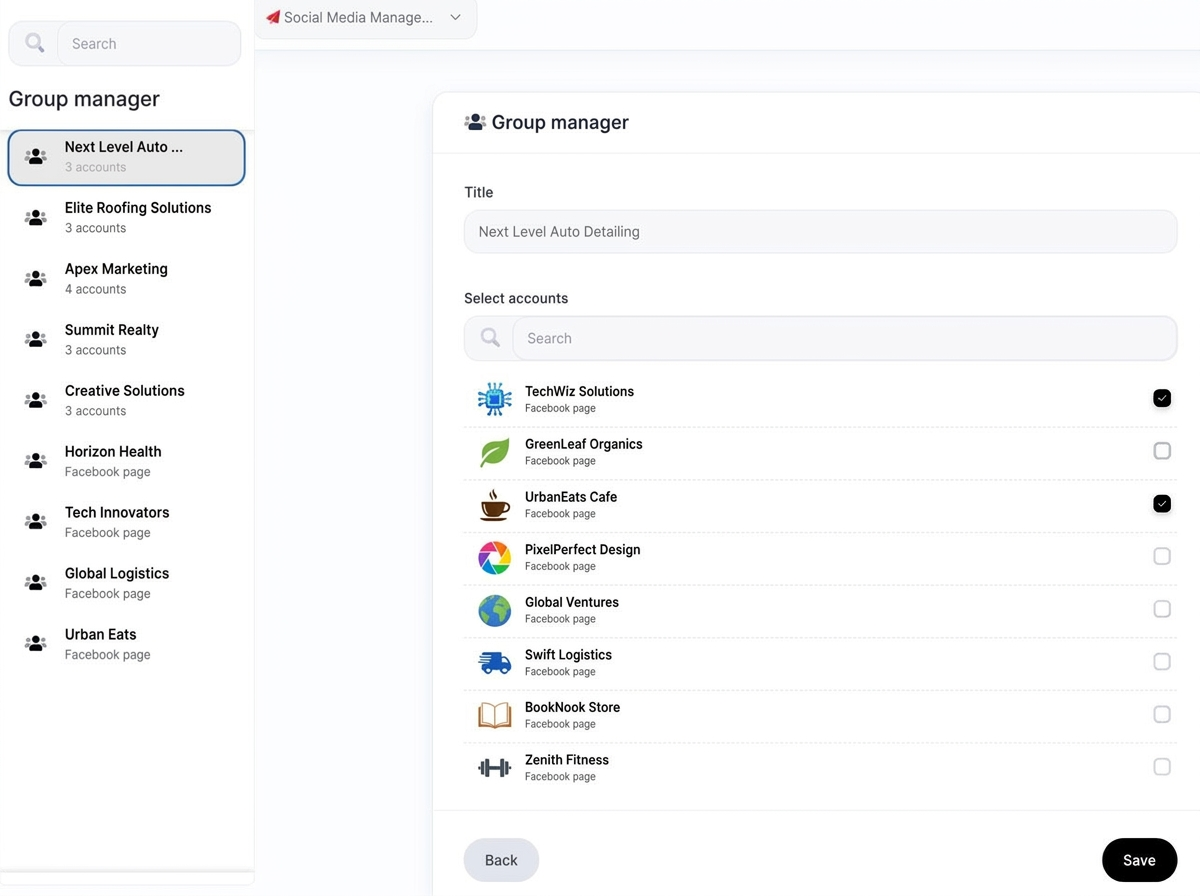Select the Elite Roofing Solutions group
This screenshot has width=1200, height=896.
click(x=126, y=217)
